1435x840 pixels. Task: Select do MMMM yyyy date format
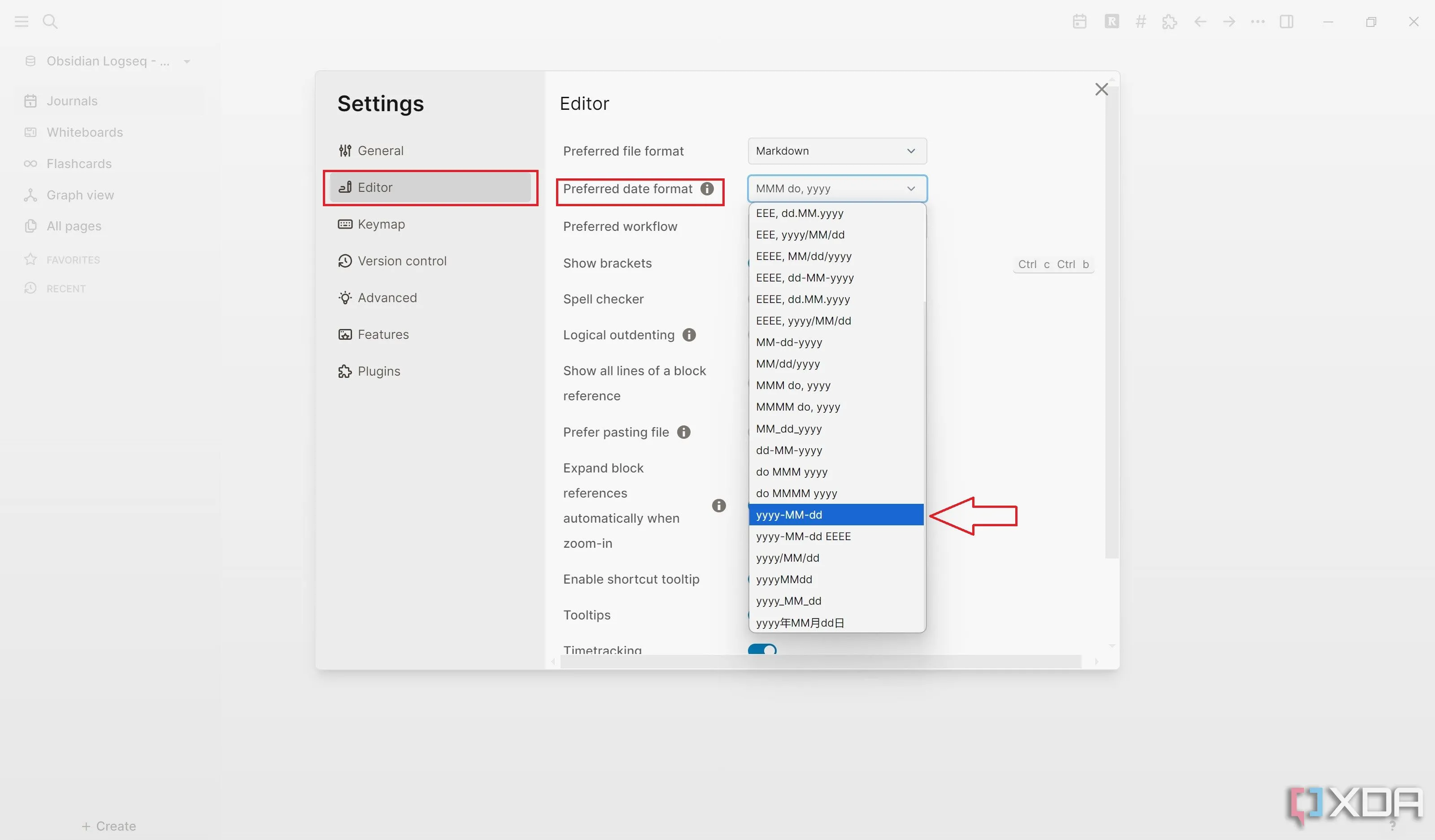pyautogui.click(x=836, y=494)
